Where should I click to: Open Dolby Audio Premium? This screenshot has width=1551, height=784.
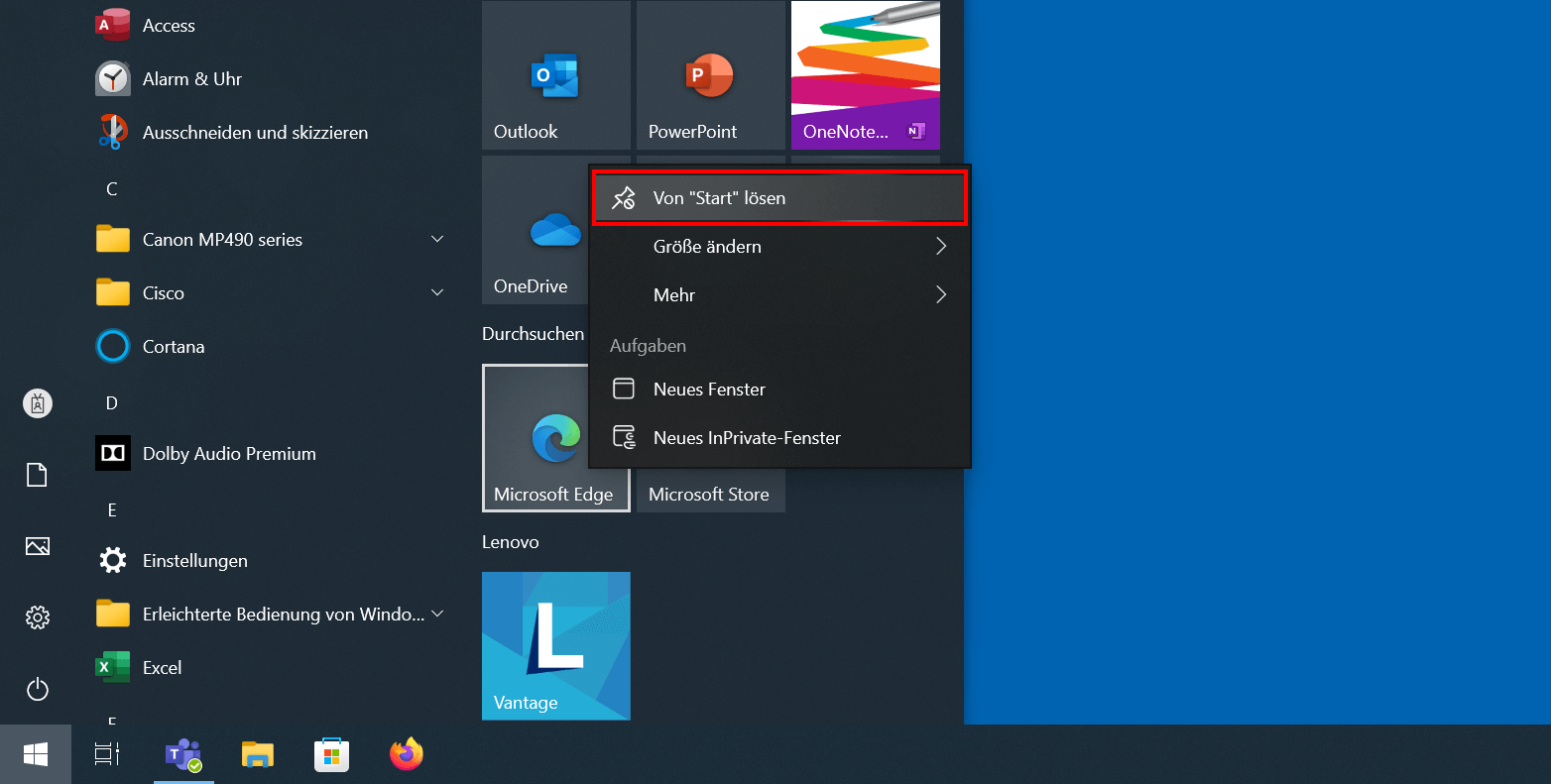tap(268, 454)
